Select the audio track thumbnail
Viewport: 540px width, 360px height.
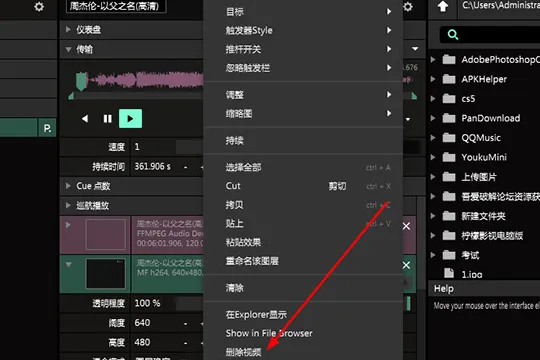(105, 234)
